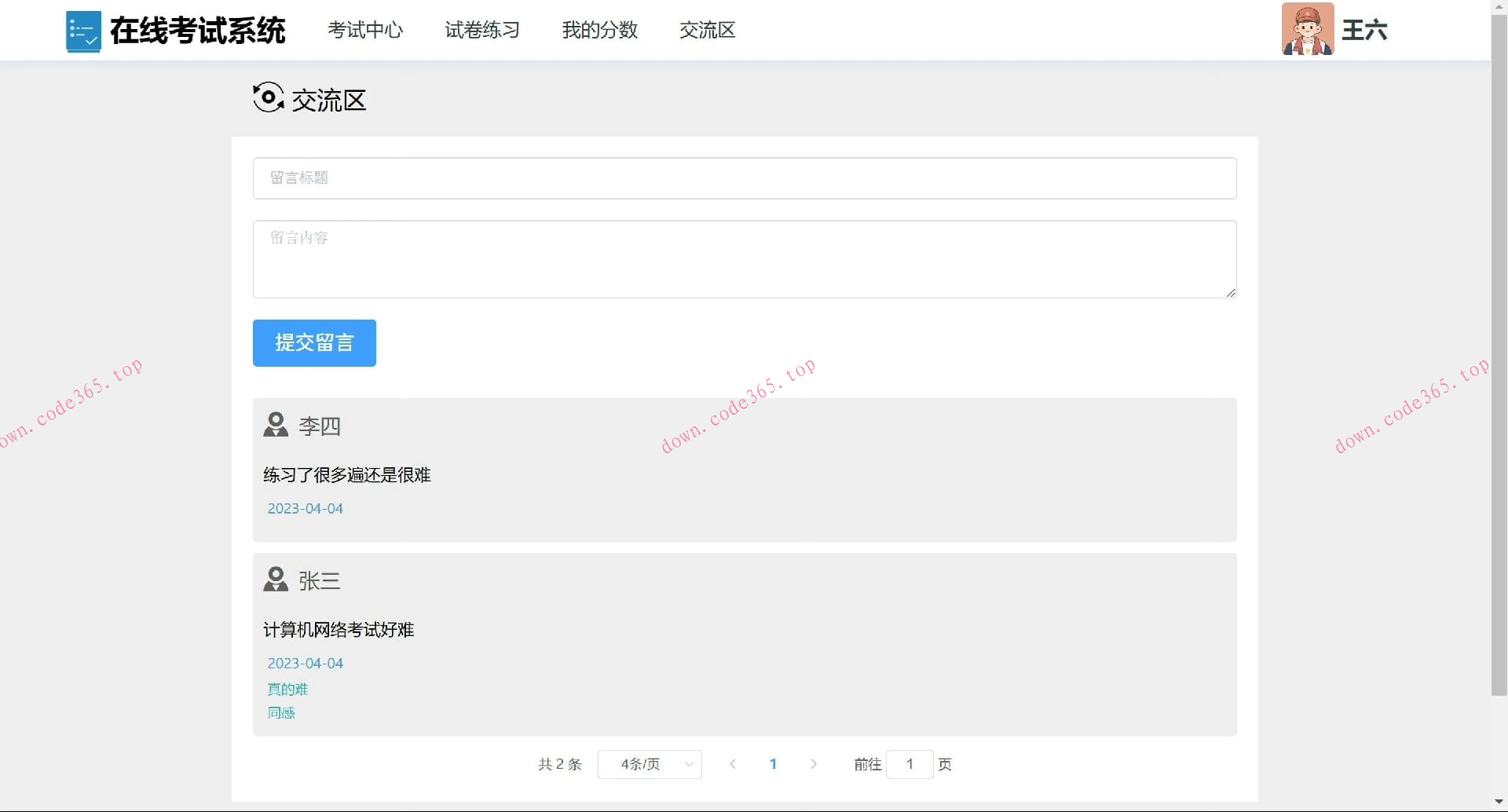This screenshot has width=1508, height=812.
Task: Click the 同感 reply link
Action: click(281, 712)
